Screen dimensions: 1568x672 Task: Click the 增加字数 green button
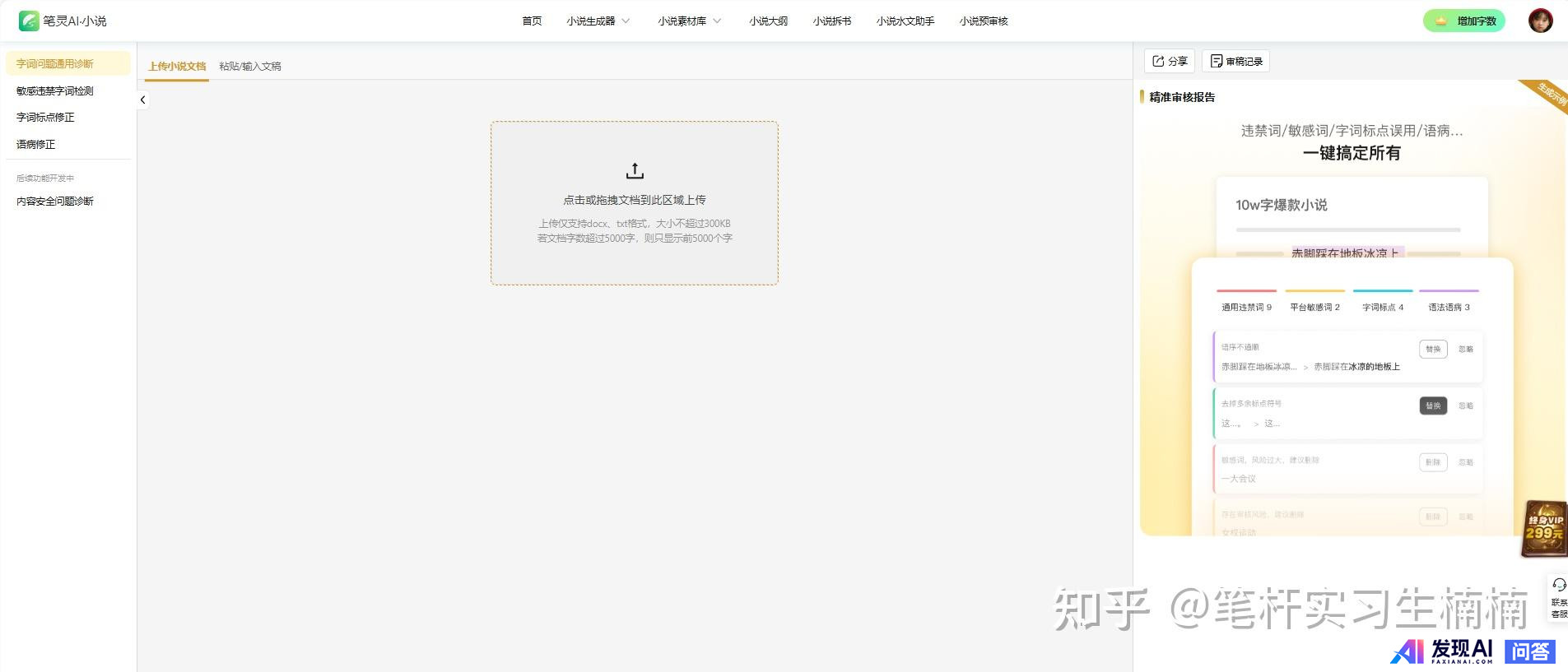click(1464, 21)
